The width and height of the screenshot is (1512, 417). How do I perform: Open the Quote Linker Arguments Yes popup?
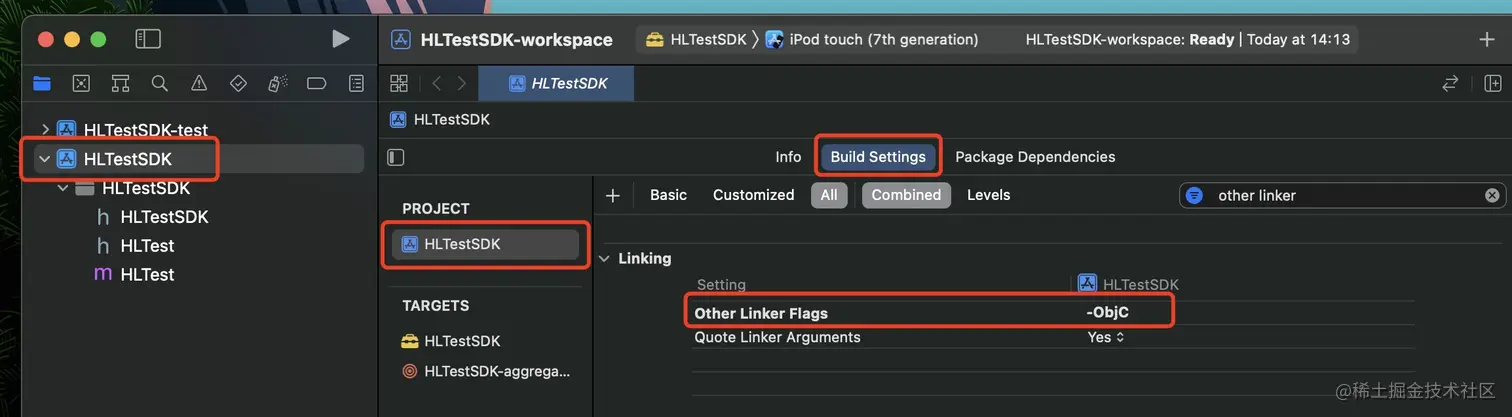1106,337
